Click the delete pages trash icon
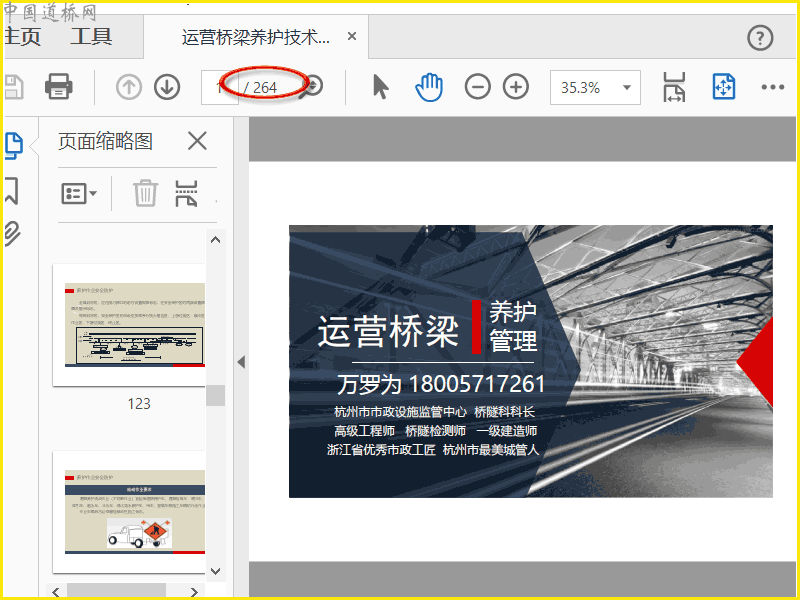Screen dimensions: 800x600 (x=145, y=193)
